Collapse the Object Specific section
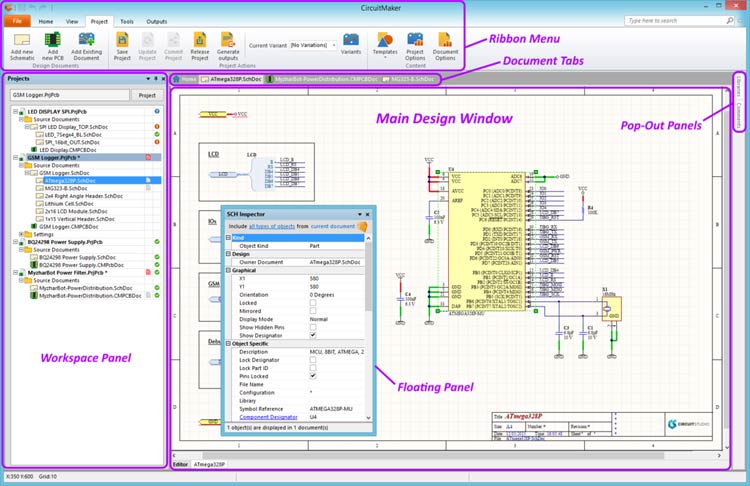The width and height of the screenshot is (750, 486). tap(229, 343)
